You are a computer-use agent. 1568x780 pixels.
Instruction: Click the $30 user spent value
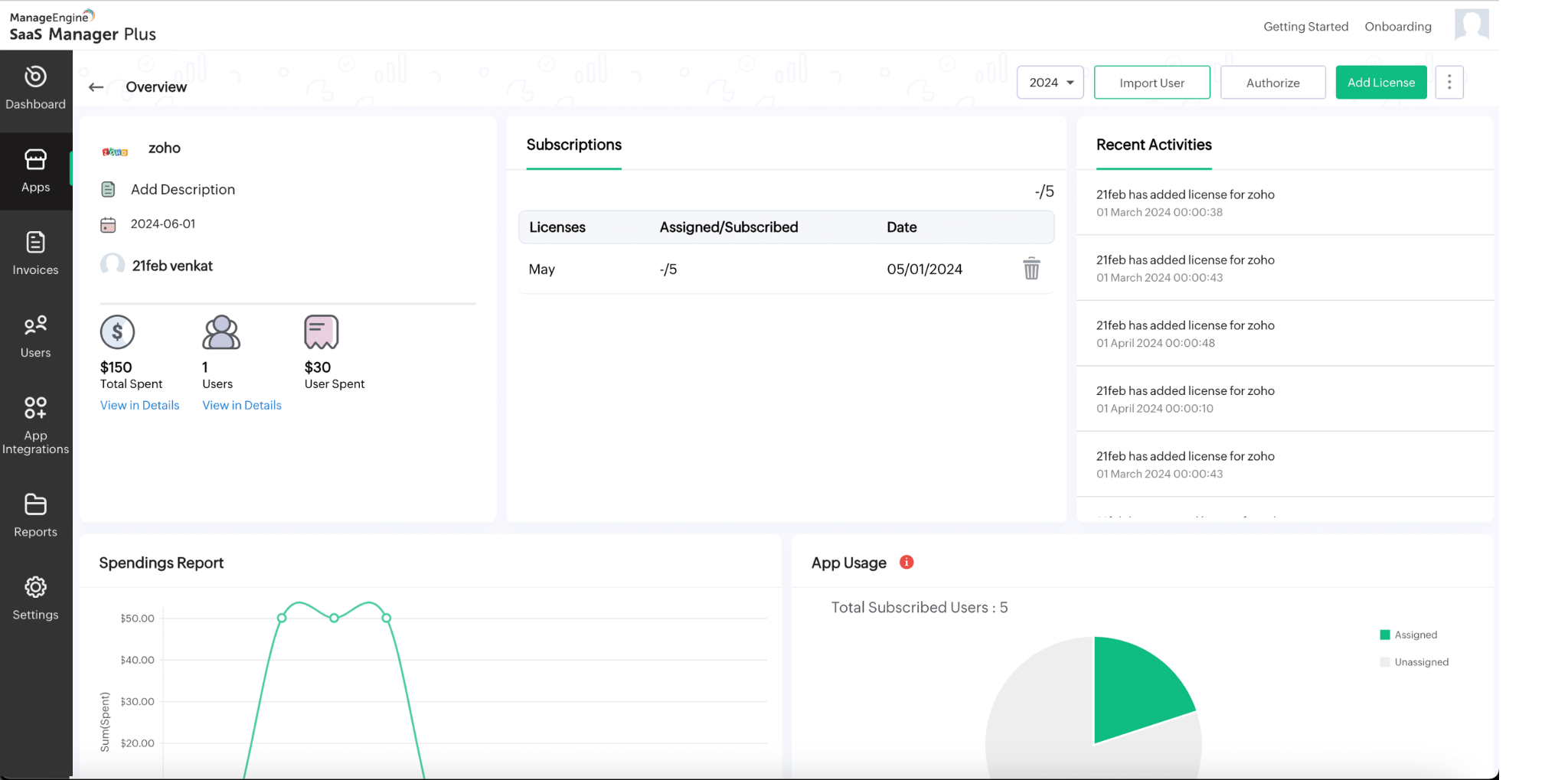(x=318, y=367)
